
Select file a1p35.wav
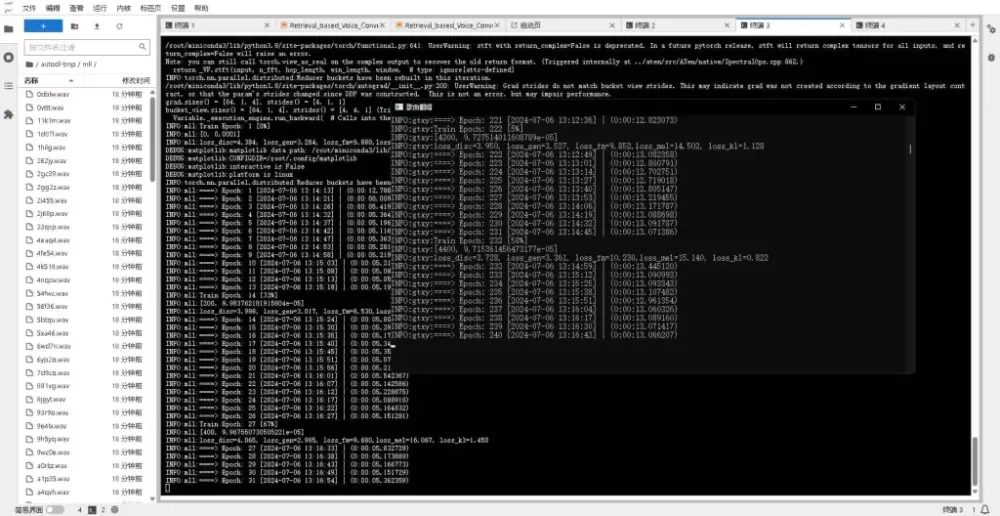click(x=52, y=478)
